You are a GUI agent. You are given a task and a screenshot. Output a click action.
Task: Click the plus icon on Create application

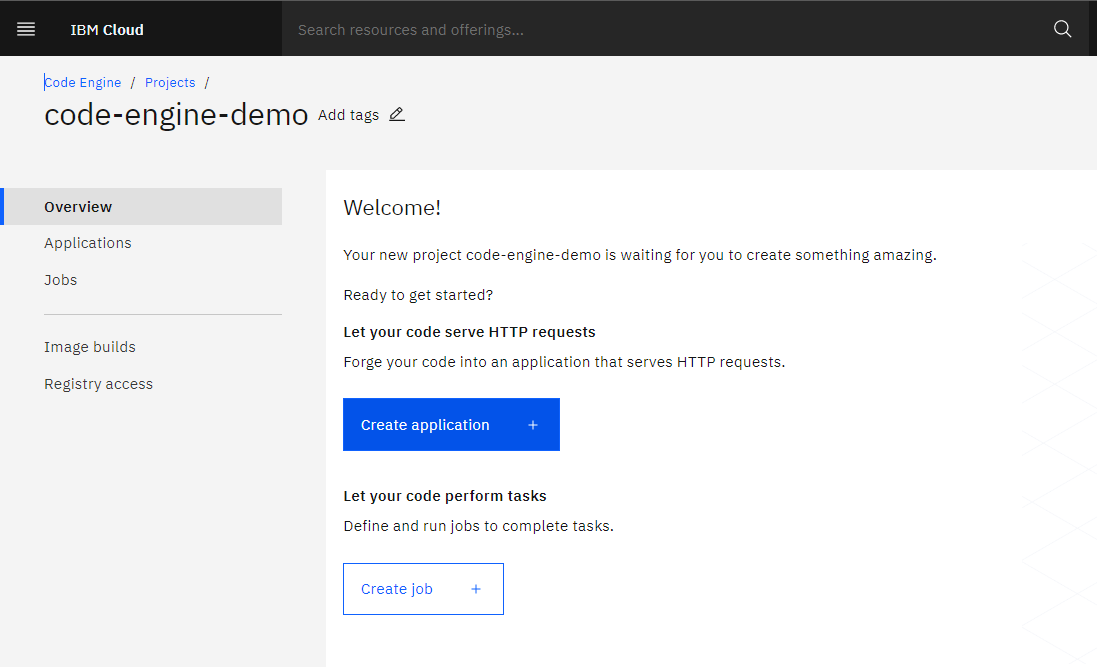[532, 425]
